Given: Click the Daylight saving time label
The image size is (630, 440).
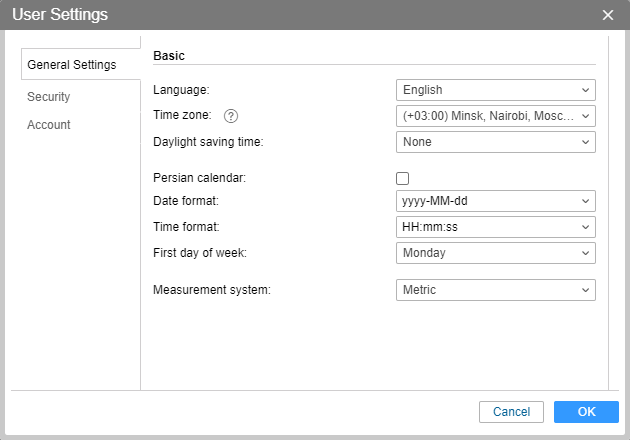Looking at the screenshot, I should point(208,142).
